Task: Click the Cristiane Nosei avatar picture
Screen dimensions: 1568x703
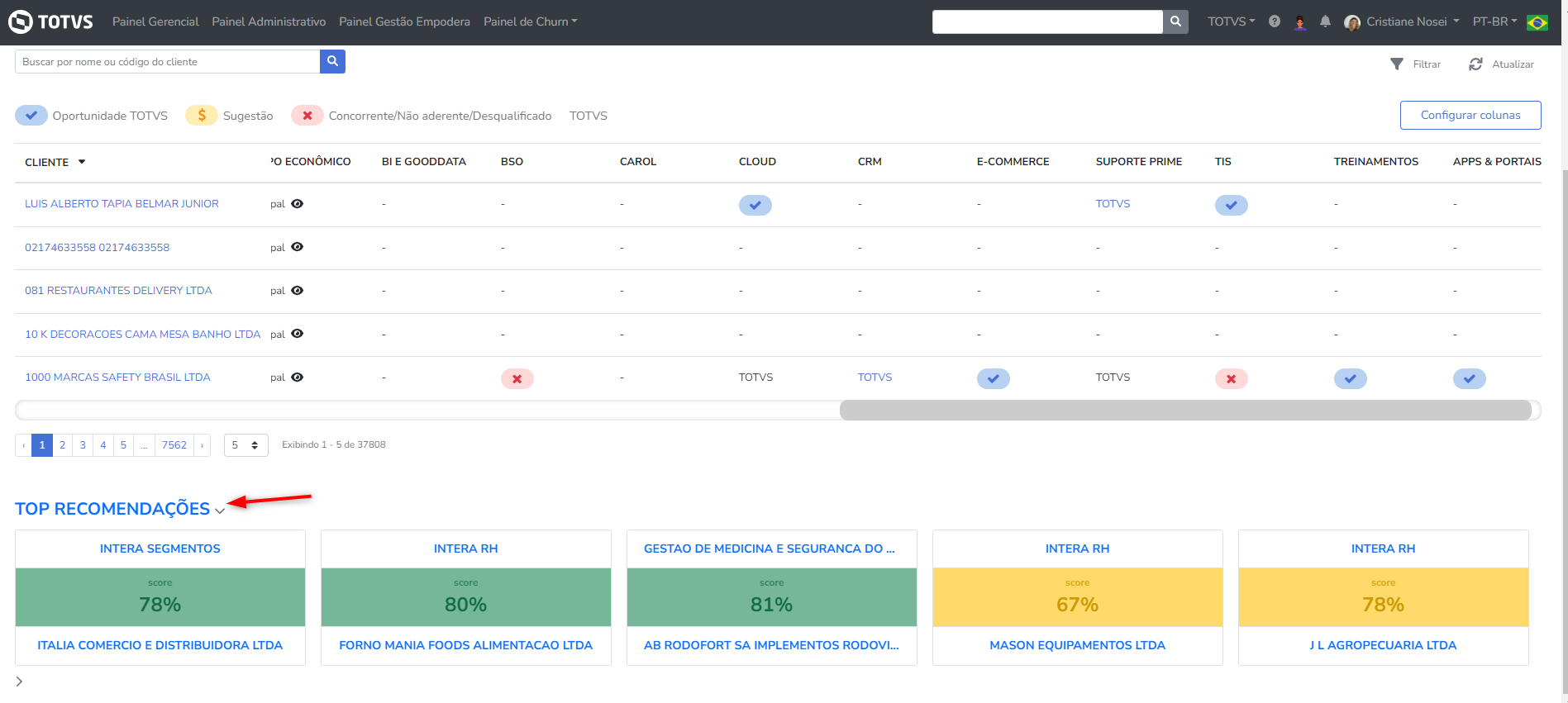Action: coord(1352,22)
